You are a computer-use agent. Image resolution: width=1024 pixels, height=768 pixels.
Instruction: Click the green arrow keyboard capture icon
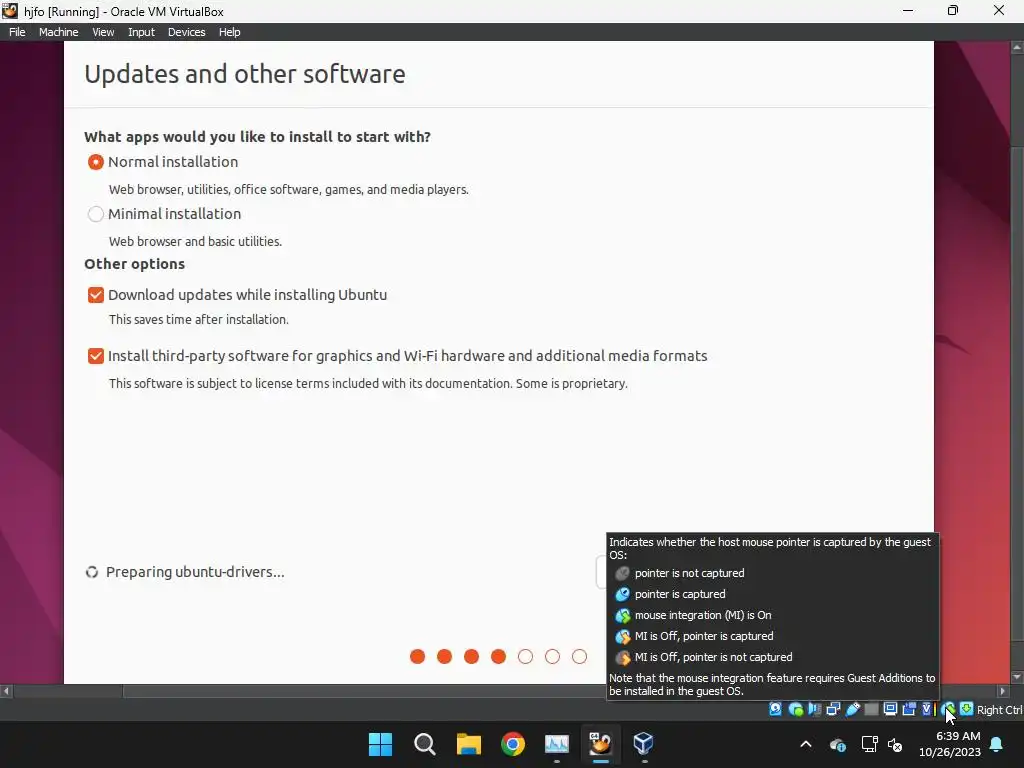966,709
